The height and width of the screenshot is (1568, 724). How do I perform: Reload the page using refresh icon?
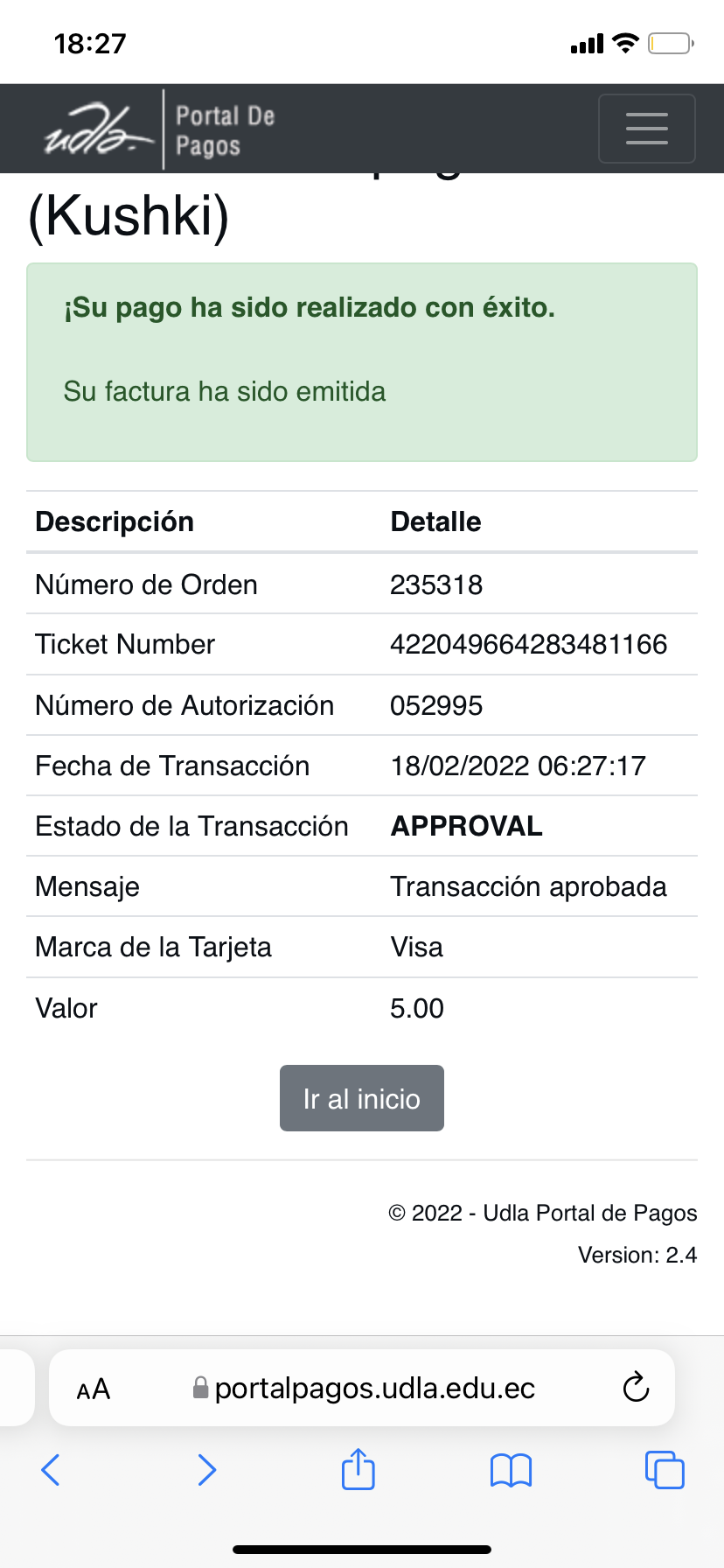pyautogui.click(x=636, y=1387)
